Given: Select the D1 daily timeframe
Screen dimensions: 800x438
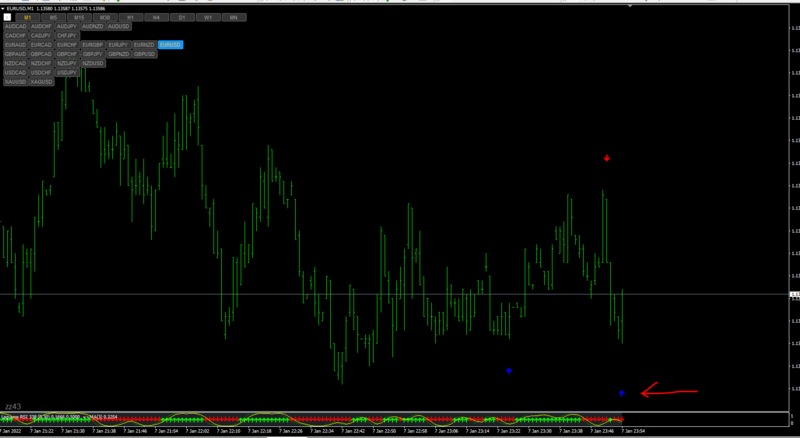Looking at the screenshot, I should (182, 17).
